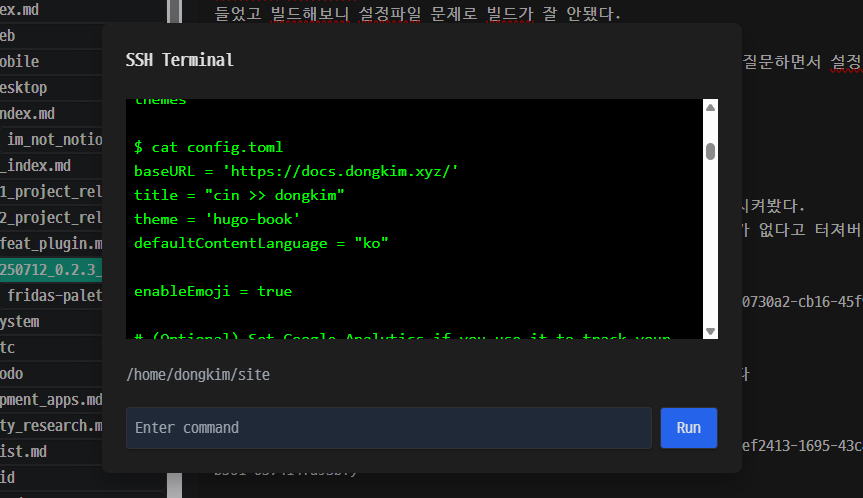
Task: Click the terminal output scrollbar thumb
Action: tap(710, 151)
